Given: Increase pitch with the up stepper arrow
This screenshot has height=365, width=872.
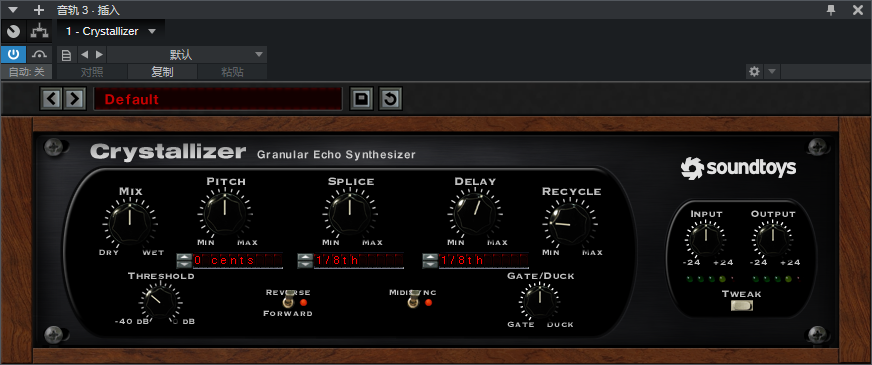Looking at the screenshot, I should (184, 257).
